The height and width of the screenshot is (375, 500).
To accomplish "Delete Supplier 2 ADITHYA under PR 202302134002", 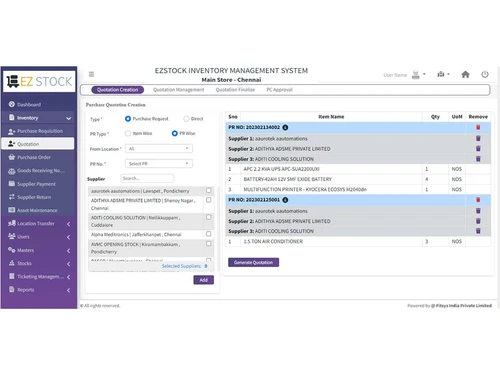I will pyautogui.click(x=478, y=149).
